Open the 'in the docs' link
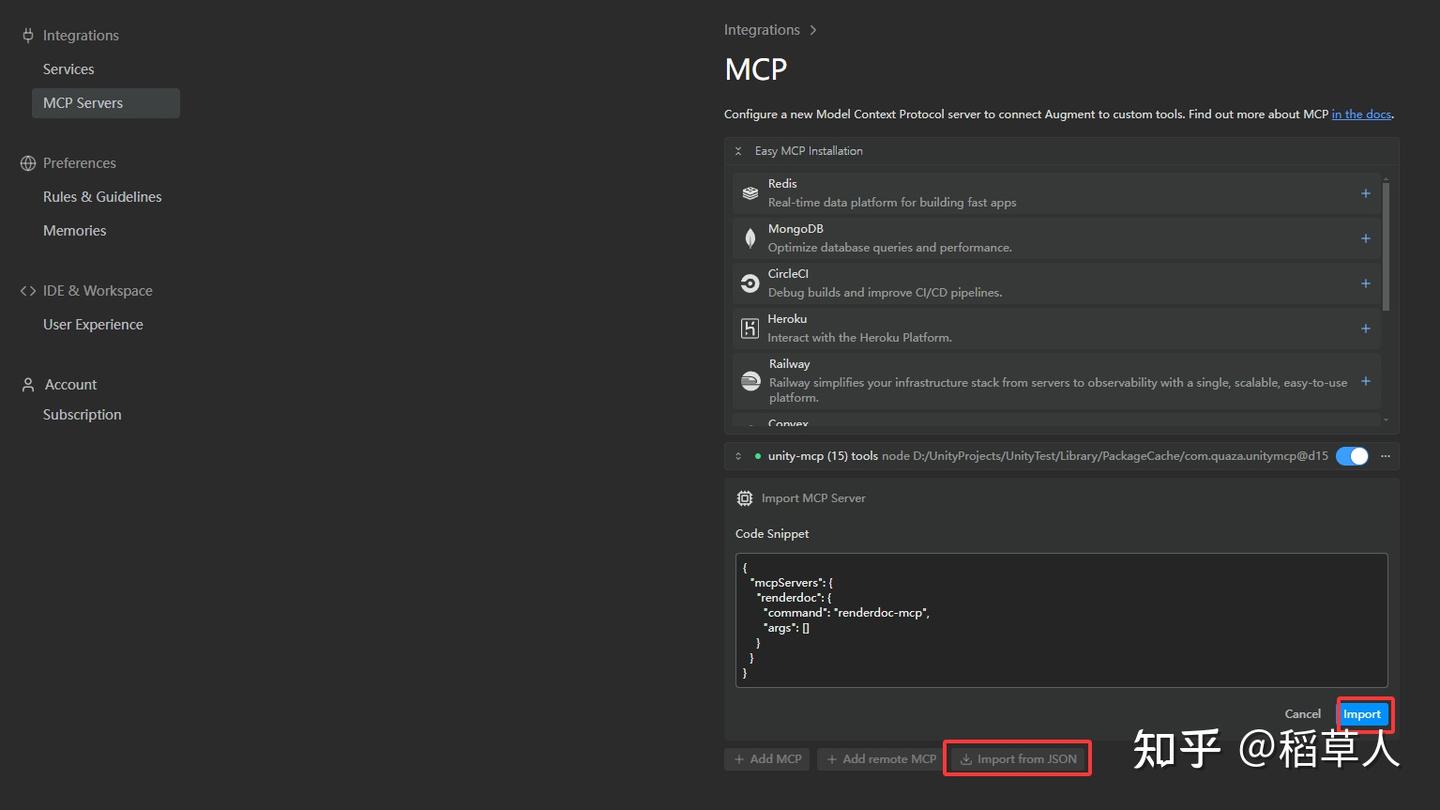 tap(1361, 114)
